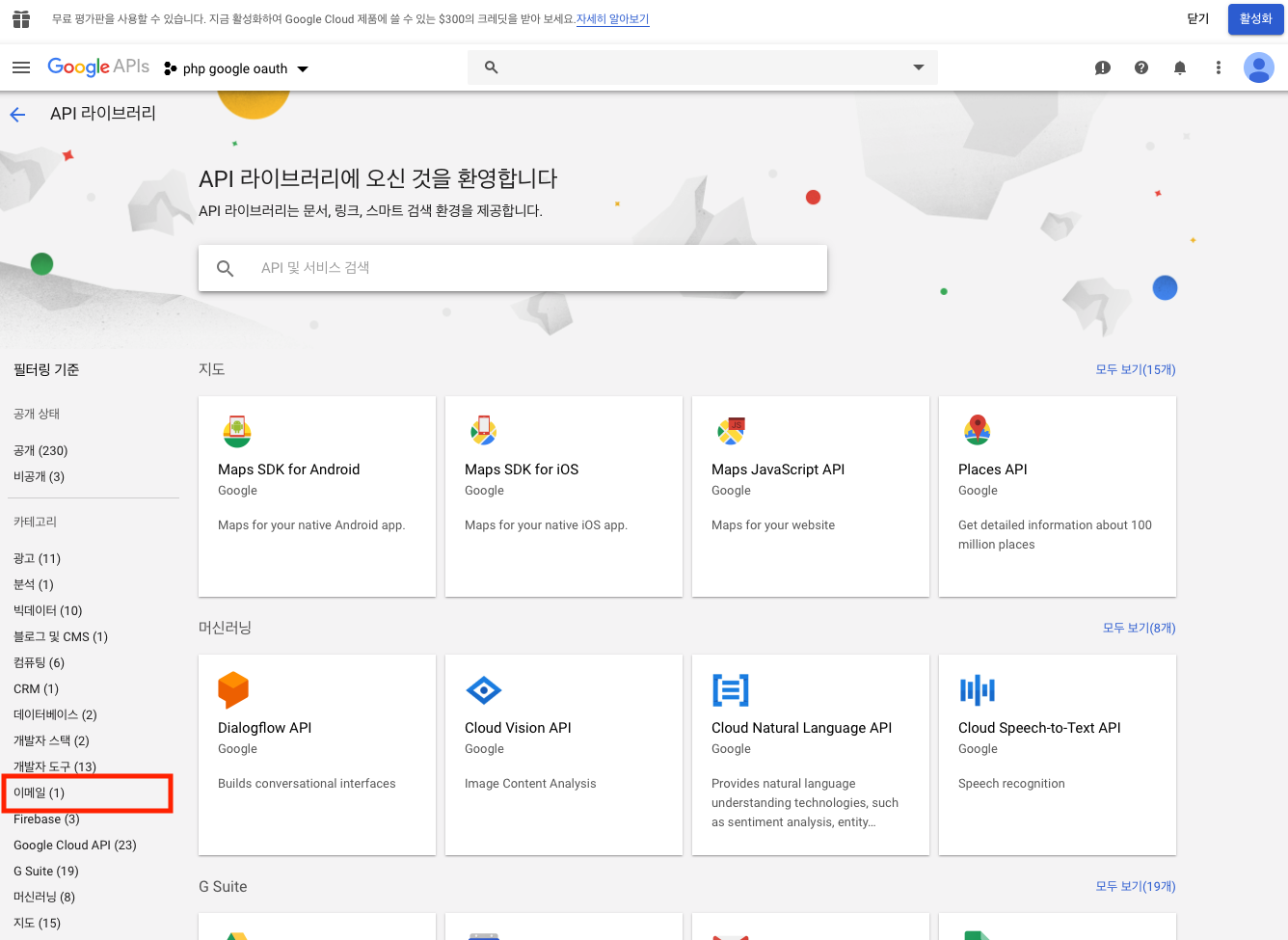This screenshot has height=940, width=1288.
Task: Click the 닫기 dismiss button
Action: (x=1197, y=19)
